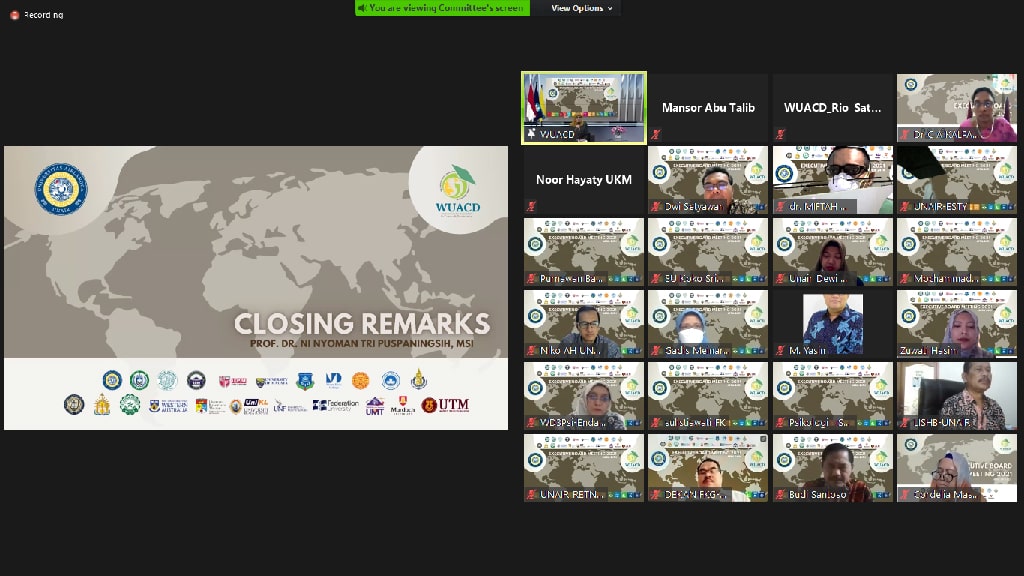
Task: Click the Closing Remarks shared slide
Action: coord(256,288)
